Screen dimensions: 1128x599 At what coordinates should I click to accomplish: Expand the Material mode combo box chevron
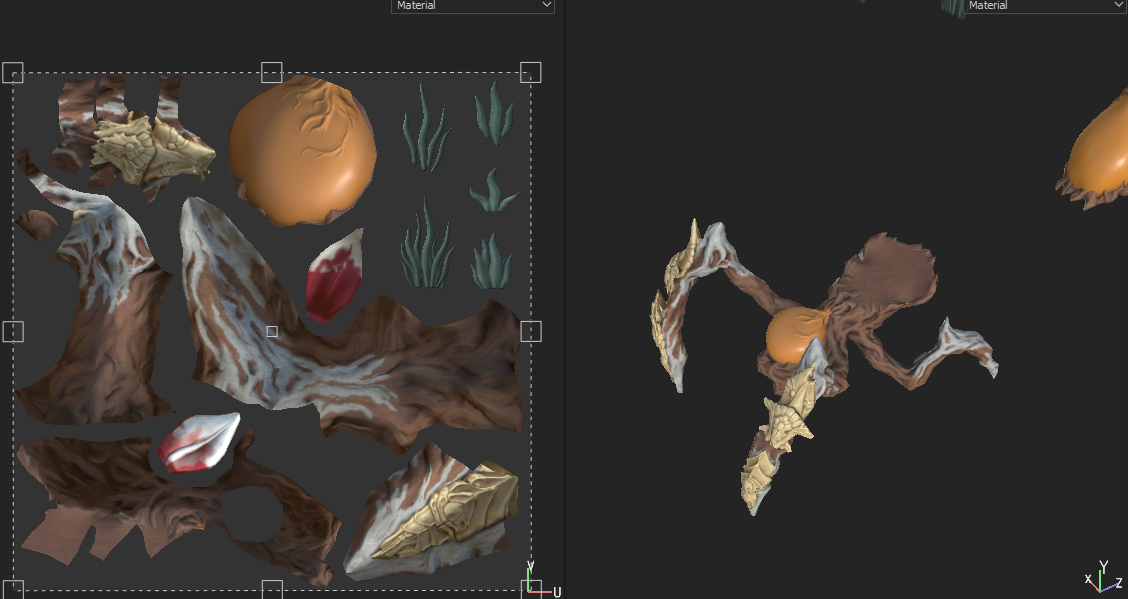pyautogui.click(x=545, y=6)
